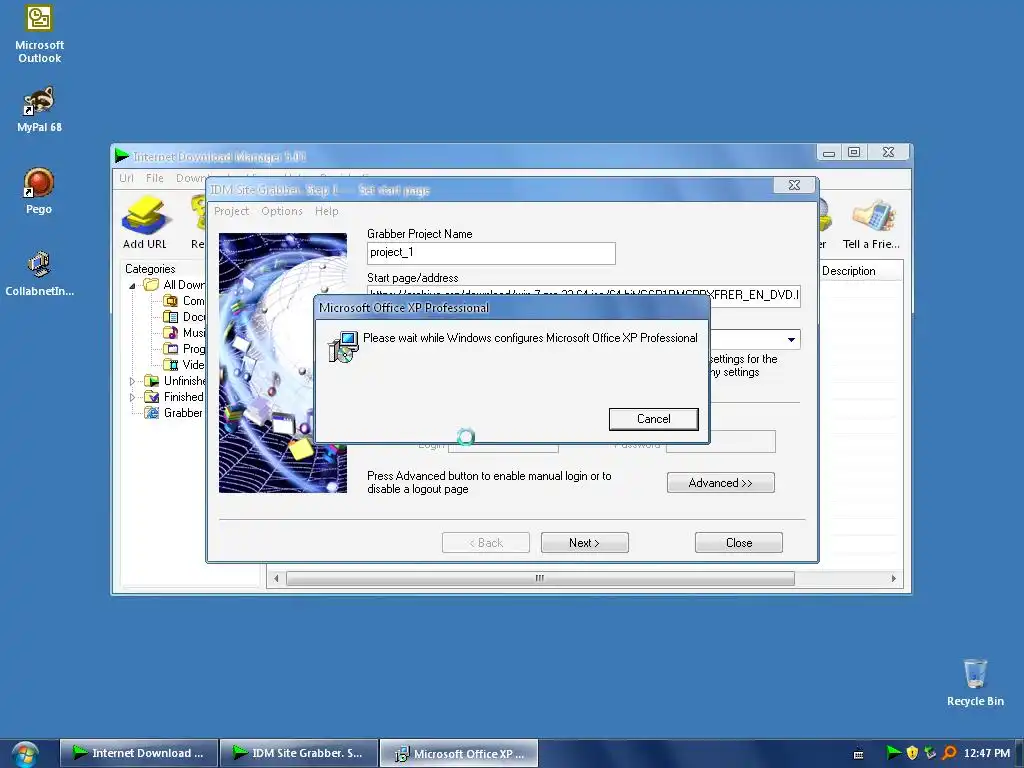The image size is (1024, 768).
Task: Cancel the Office XP configuration dialog
Action: [x=654, y=419]
